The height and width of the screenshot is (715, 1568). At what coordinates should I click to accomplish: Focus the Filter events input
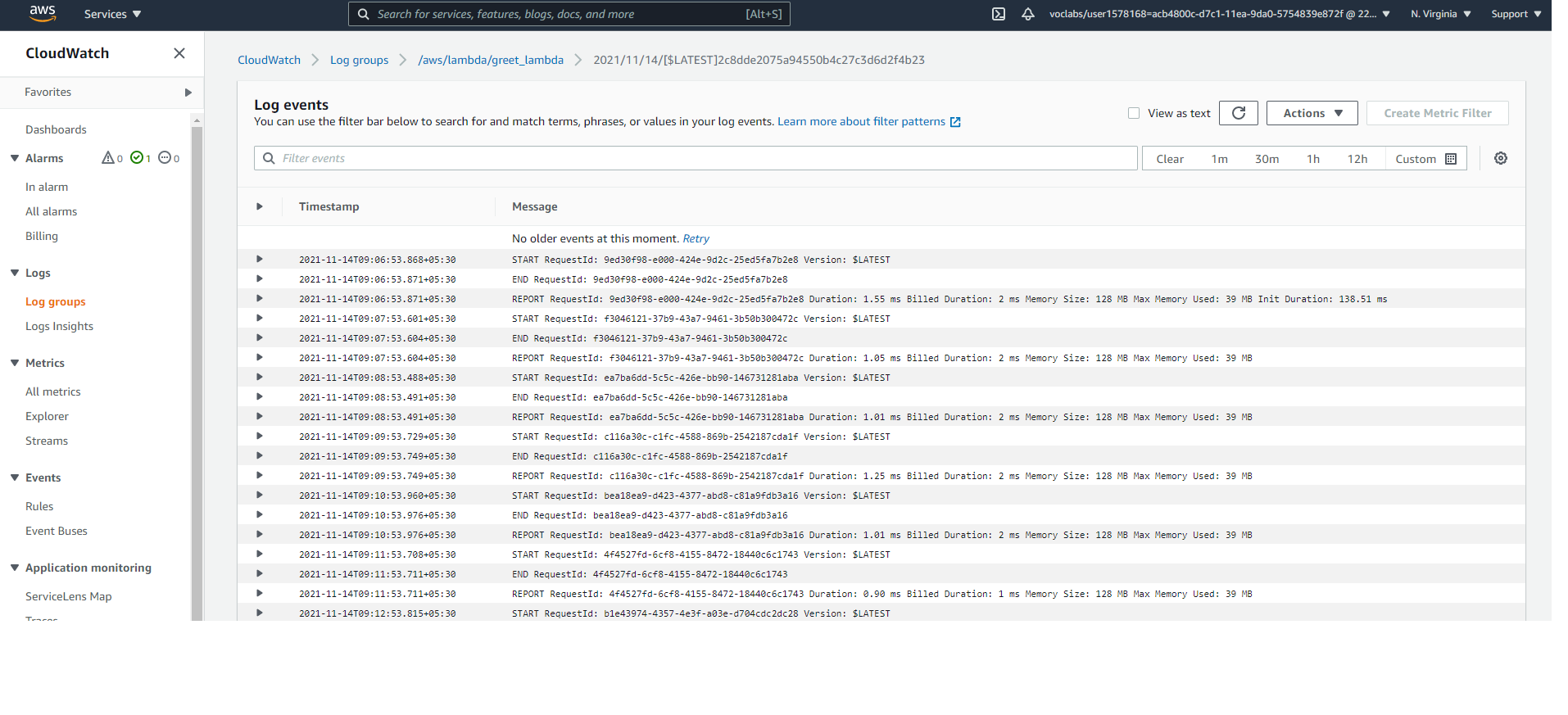696,158
